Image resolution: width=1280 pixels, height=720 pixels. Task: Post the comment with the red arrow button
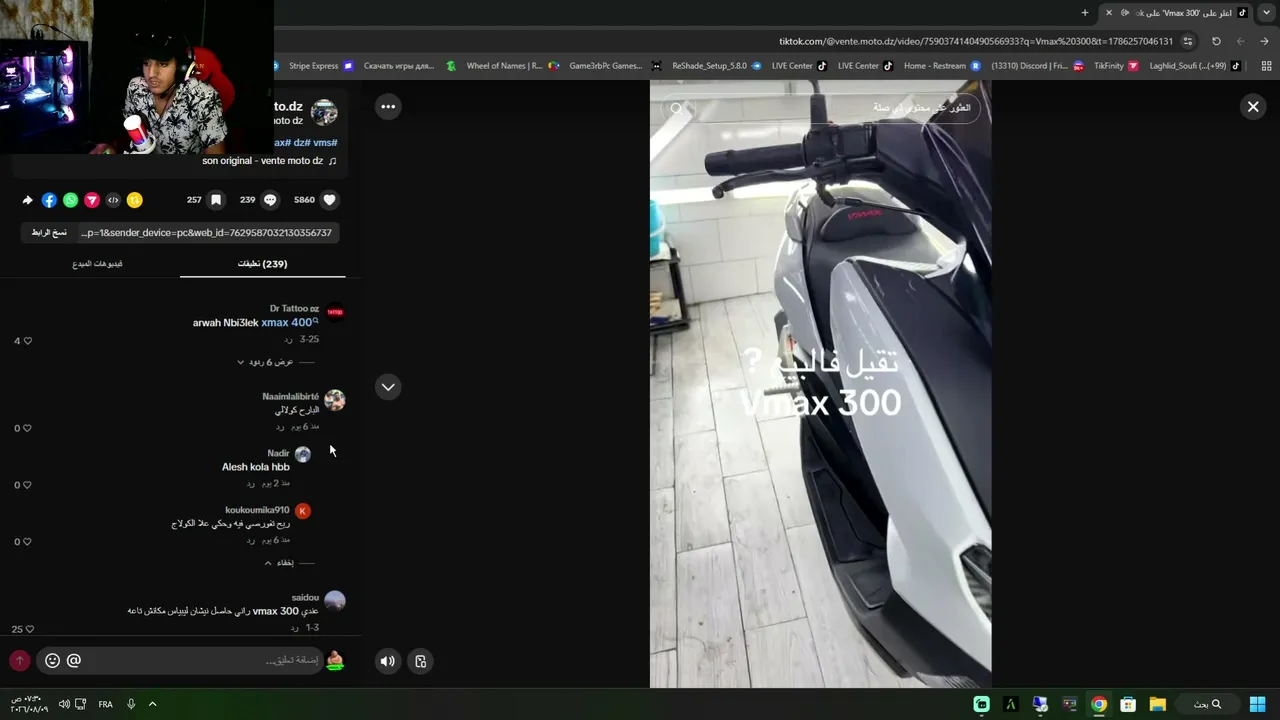(19, 661)
